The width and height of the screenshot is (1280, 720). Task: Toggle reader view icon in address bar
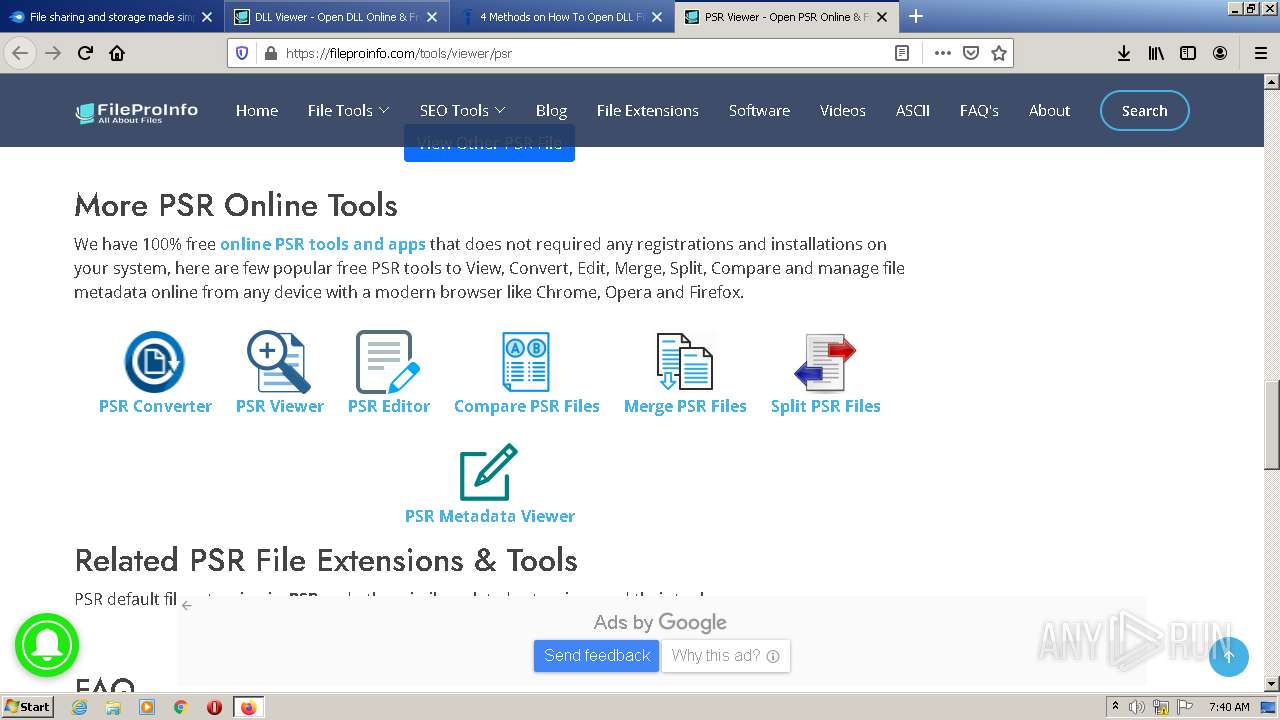point(902,53)
